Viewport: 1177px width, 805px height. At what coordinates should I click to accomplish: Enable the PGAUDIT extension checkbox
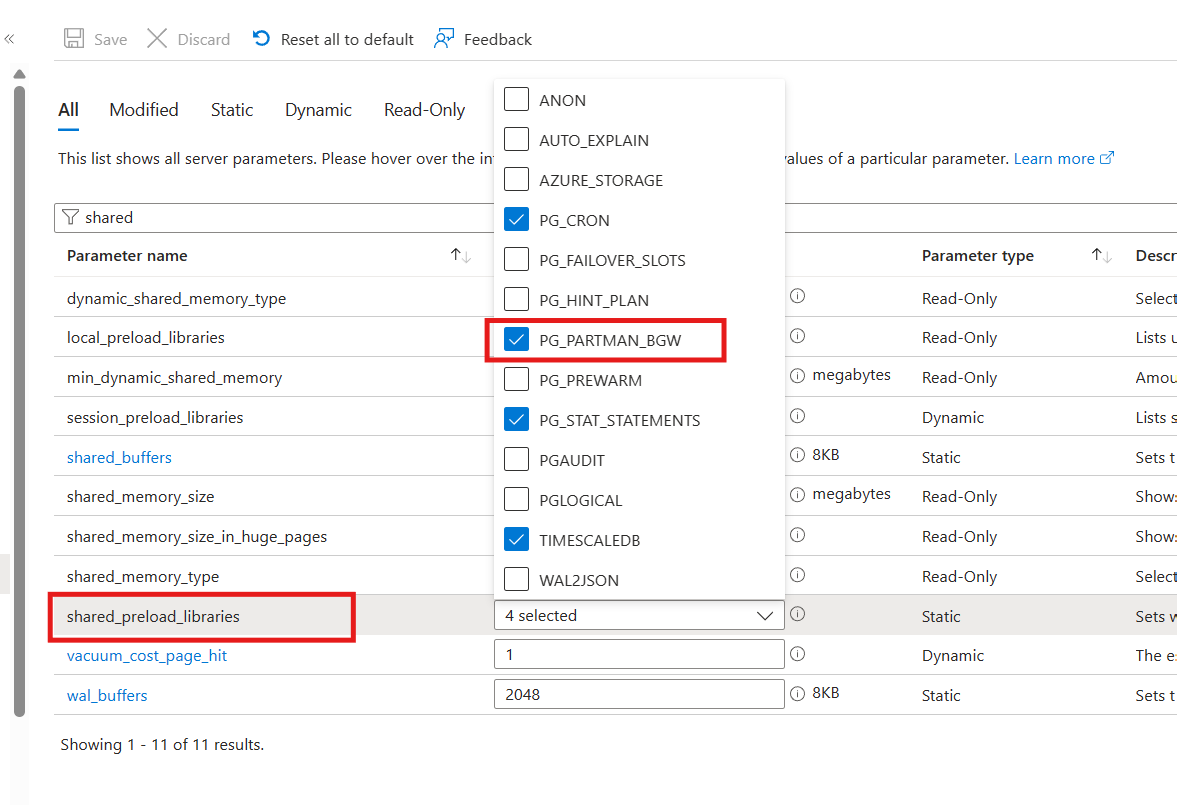pos(516,459)
